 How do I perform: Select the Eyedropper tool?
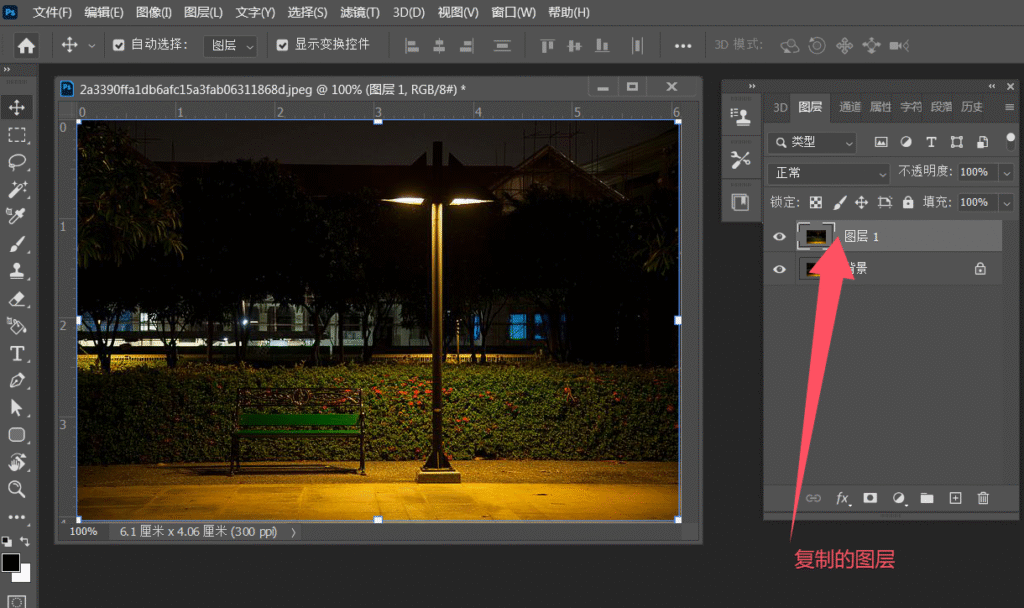[x=17, y=216]
